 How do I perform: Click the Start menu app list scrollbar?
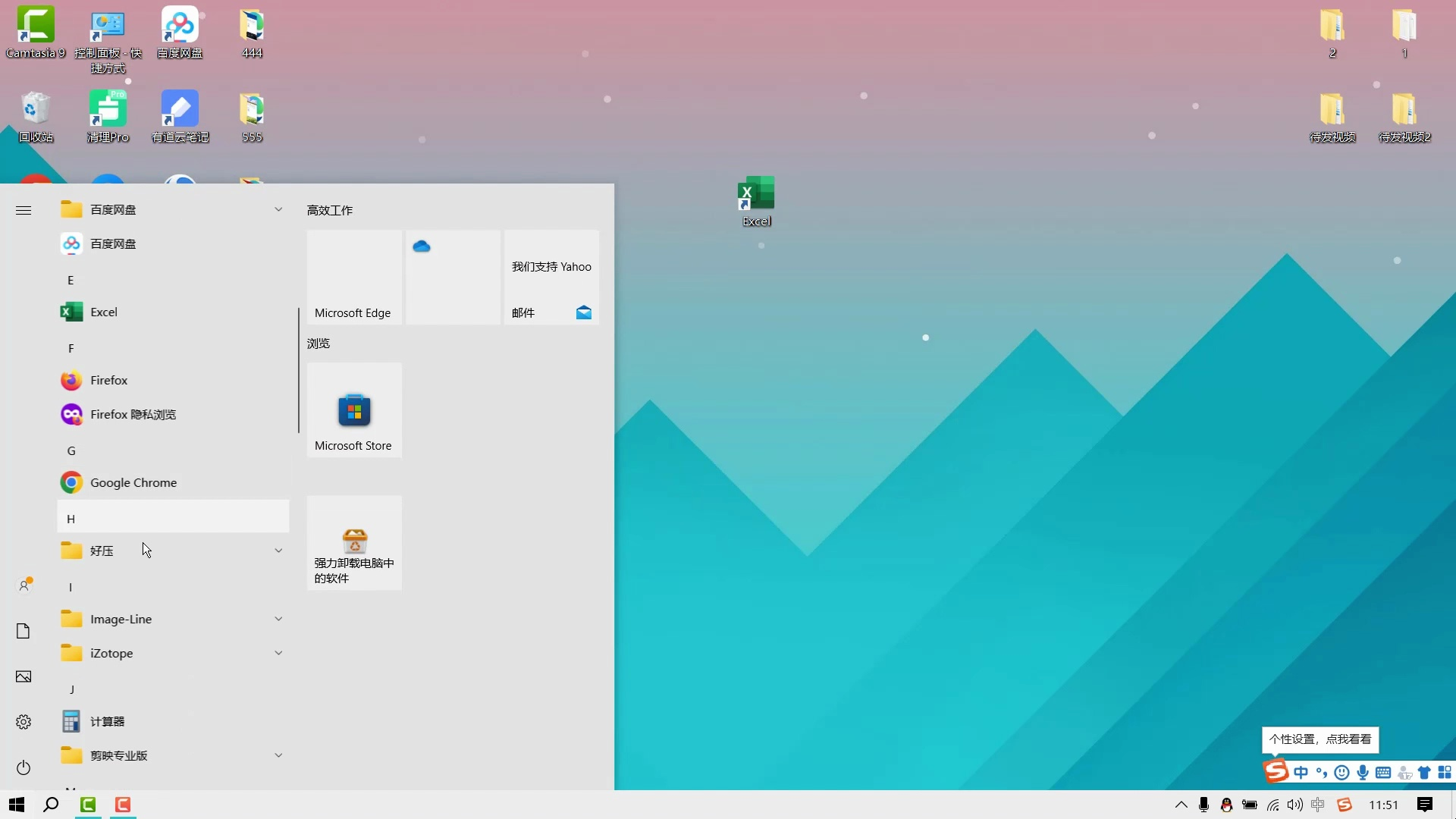click(299, 370)
